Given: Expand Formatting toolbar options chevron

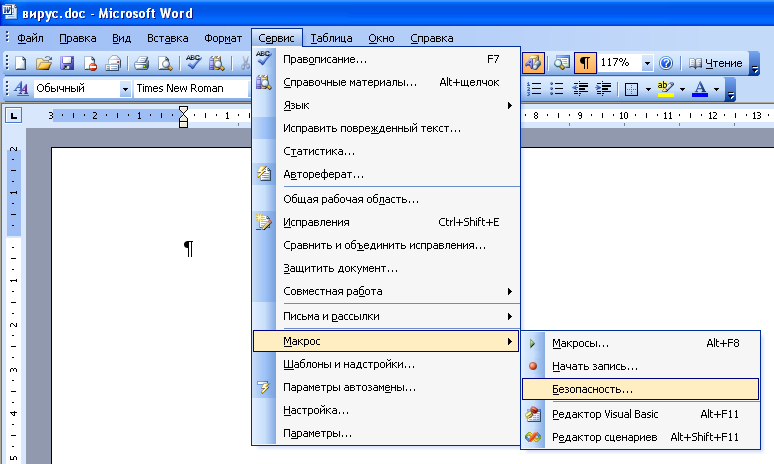Looking at the screenshot, I should 731,89.
